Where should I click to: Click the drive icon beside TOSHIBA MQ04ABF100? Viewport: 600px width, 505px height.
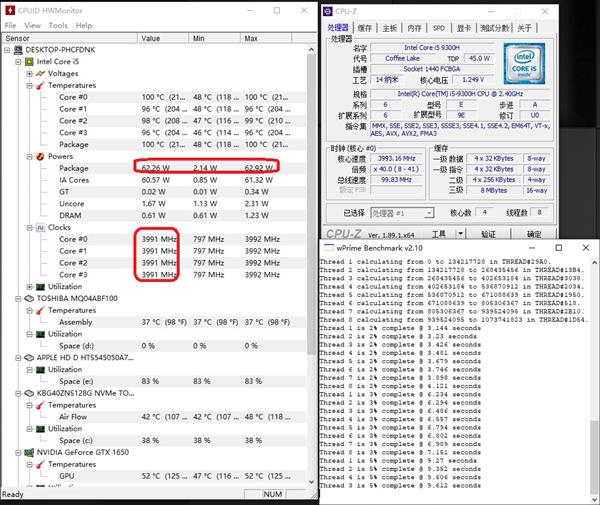pos(29,298)
